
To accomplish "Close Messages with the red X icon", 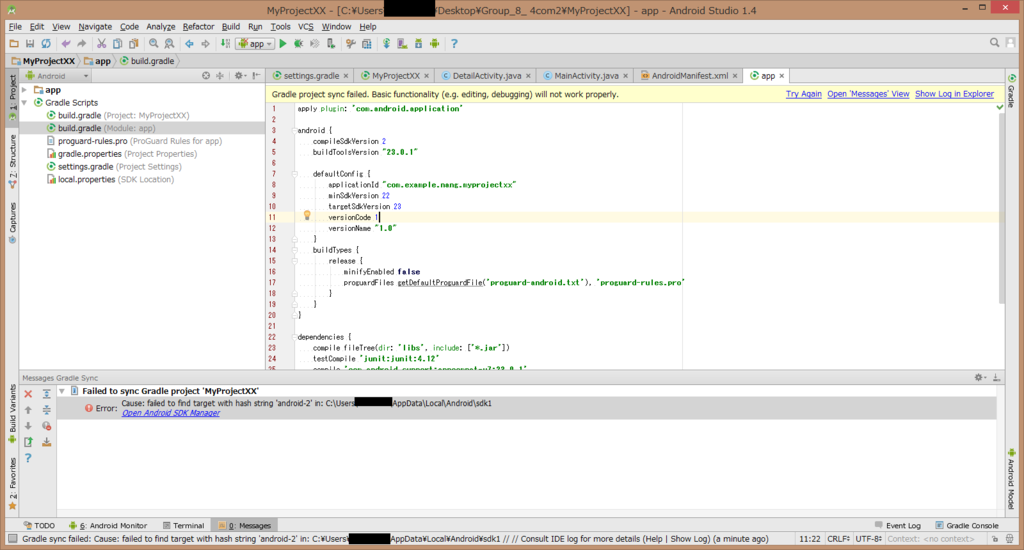I will (28, 394).
